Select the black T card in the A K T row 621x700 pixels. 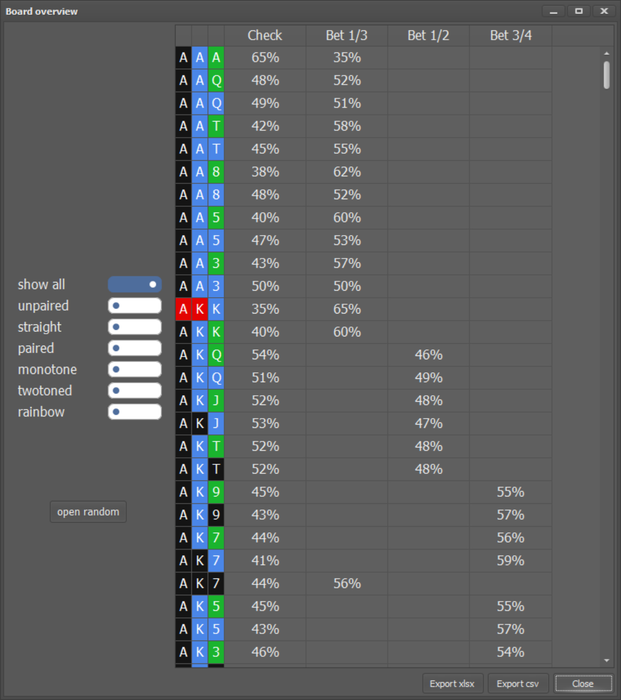point(216,469)
